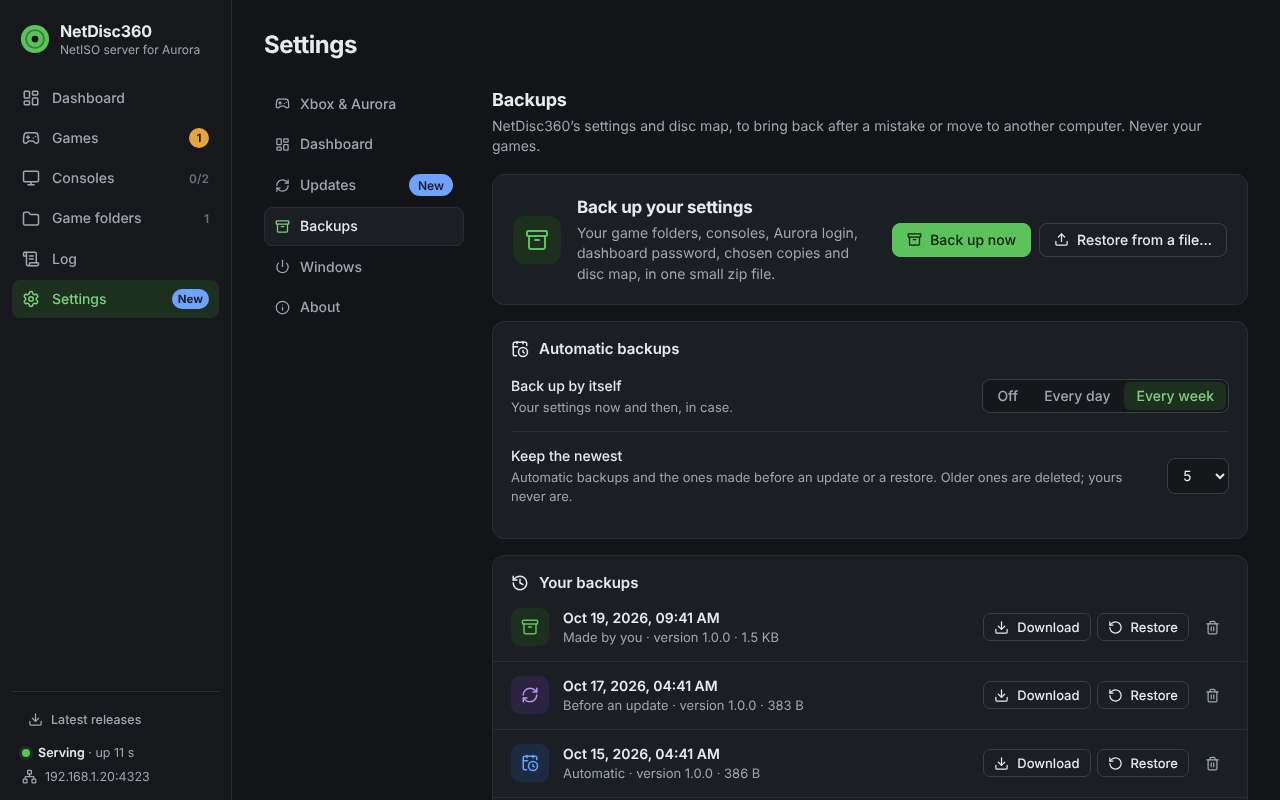Image resolution: width=1280 pixels, height=800 pixels.
Task: Open the Keep the newest dropdown
Action: click(1198, 476)
